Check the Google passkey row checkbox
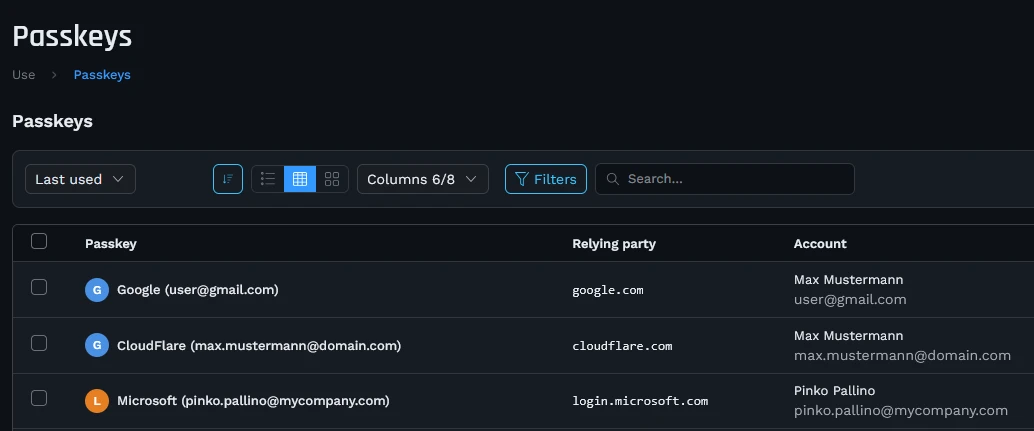This screenshot has width=1034, height=431. (x=39, y=287)
